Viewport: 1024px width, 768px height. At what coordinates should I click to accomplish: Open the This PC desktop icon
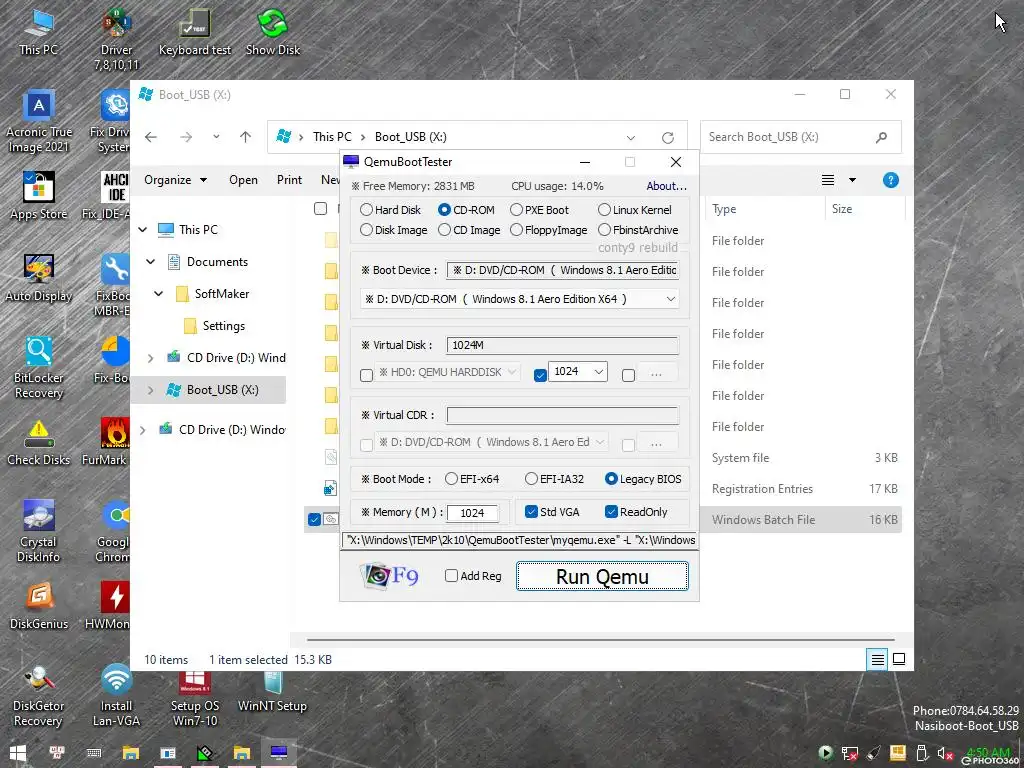[39, 32]
